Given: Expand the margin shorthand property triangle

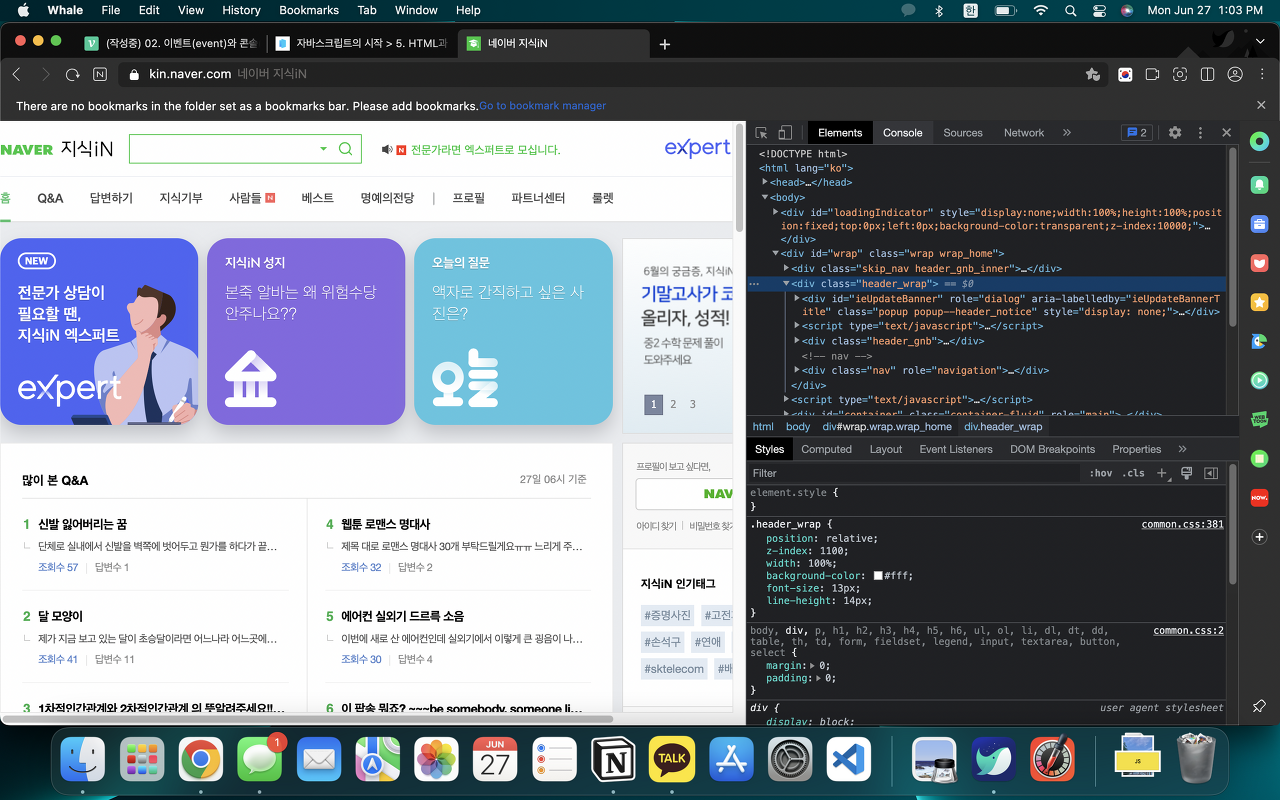Looking at the screenshot, I should coord(812,665).
